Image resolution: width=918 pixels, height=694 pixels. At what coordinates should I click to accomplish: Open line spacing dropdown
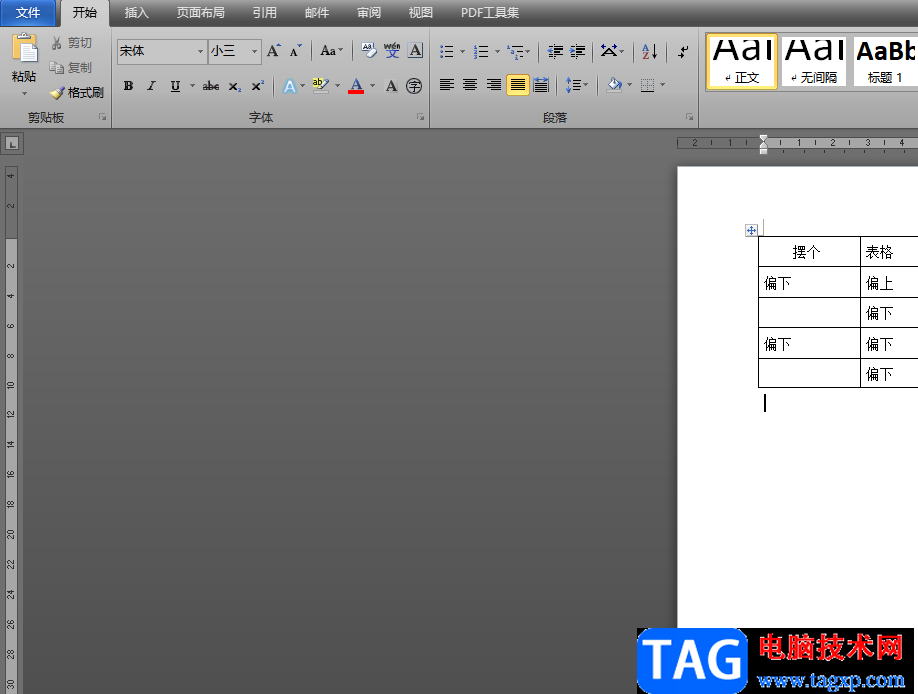point(577,86)
